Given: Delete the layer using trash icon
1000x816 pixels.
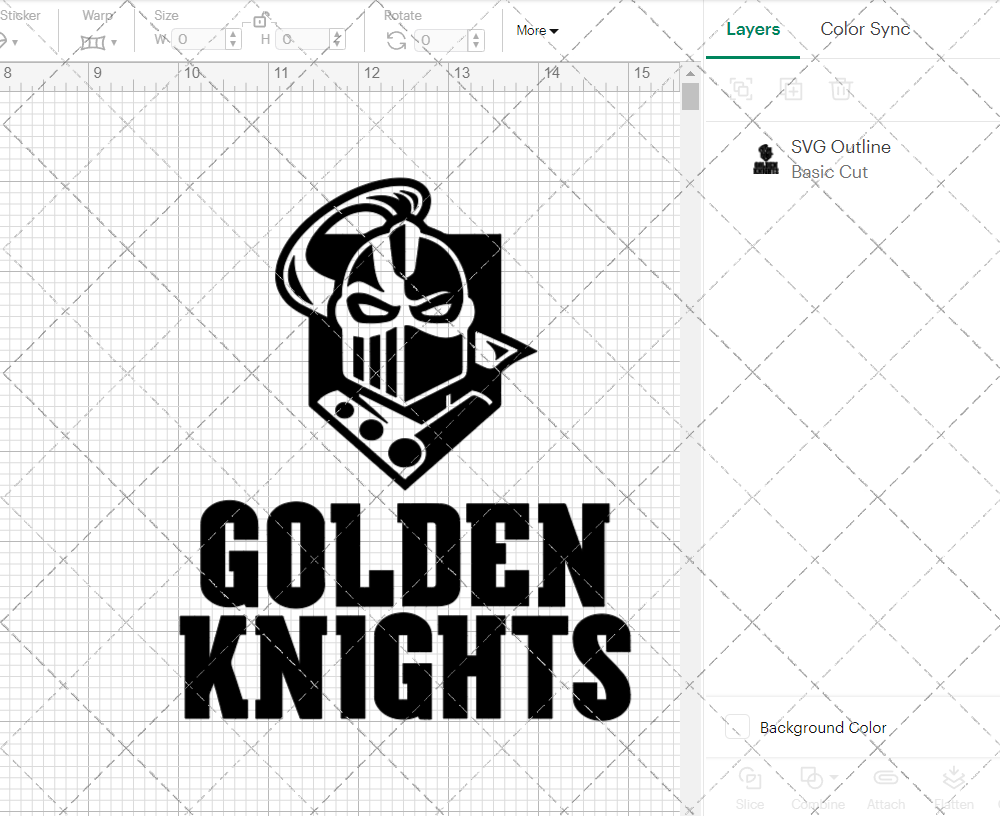Looking at the screenshot, I should pos(841,89).
